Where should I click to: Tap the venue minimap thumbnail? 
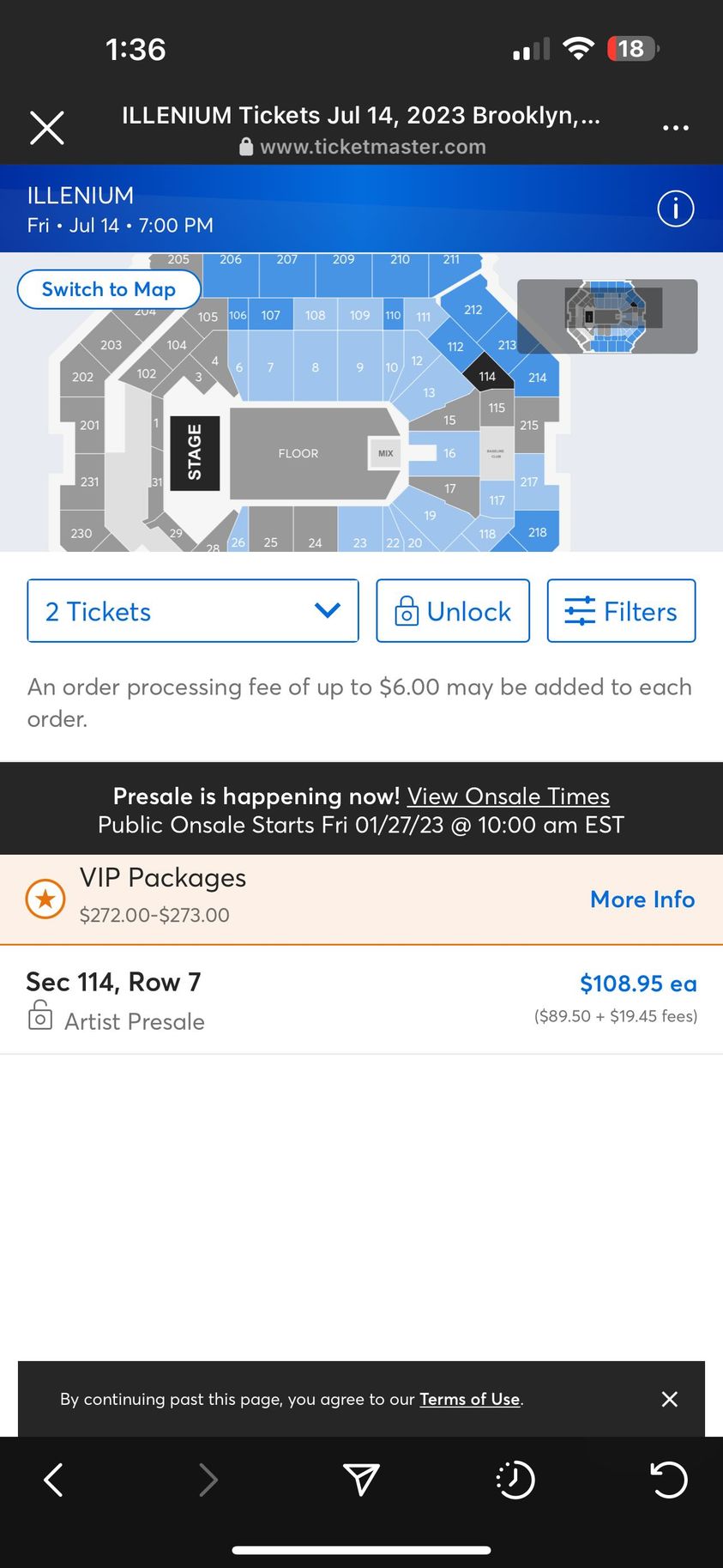click(x=607, y=316)
